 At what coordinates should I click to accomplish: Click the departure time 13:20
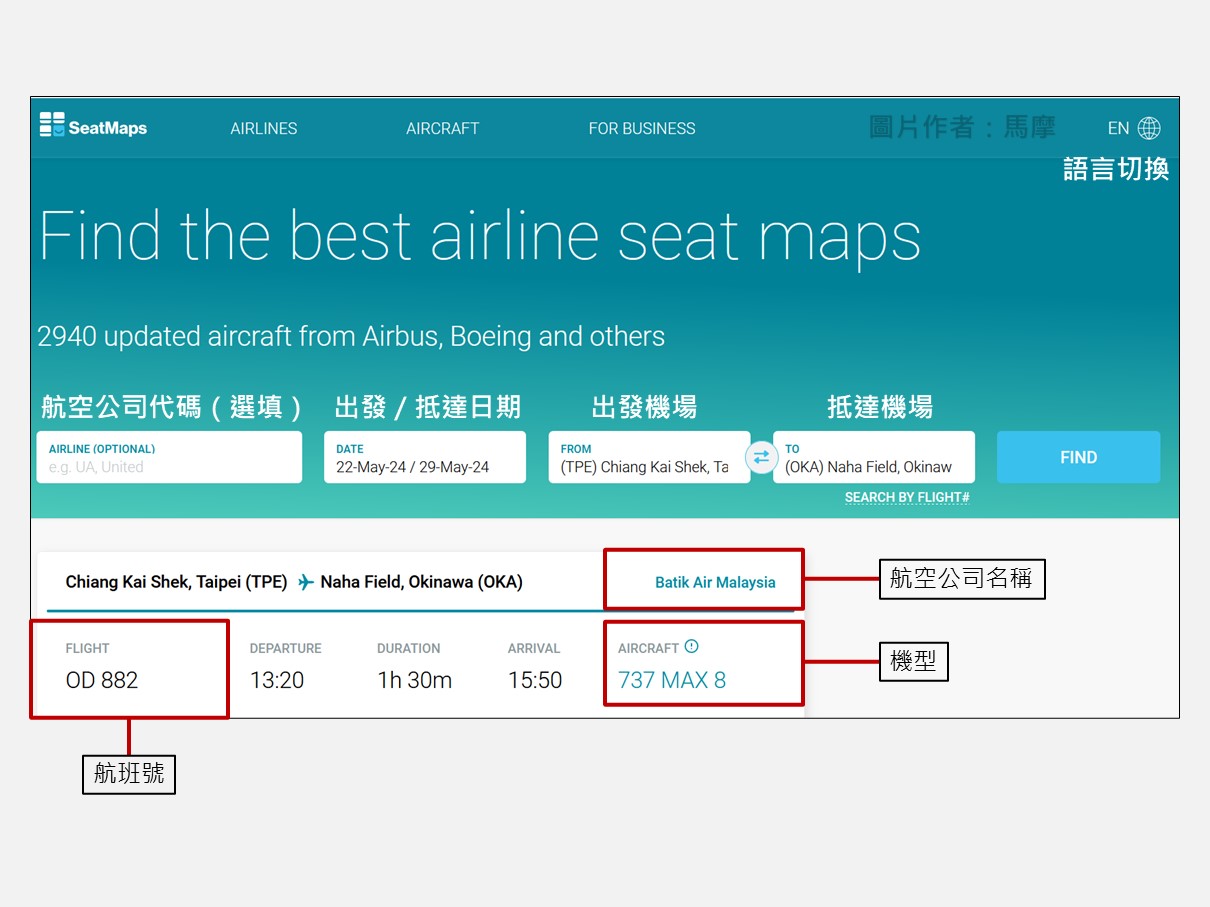pos(277,680)
